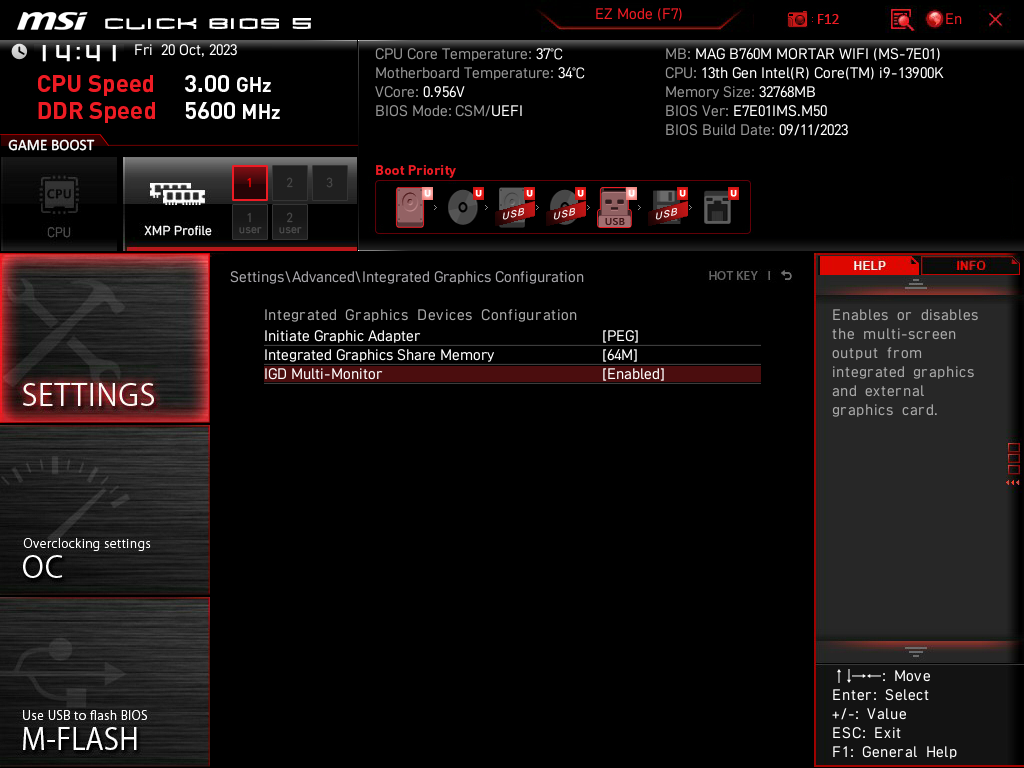Open the BIOS search magnifier icon

pyautogui.click(x=901, y=20)
